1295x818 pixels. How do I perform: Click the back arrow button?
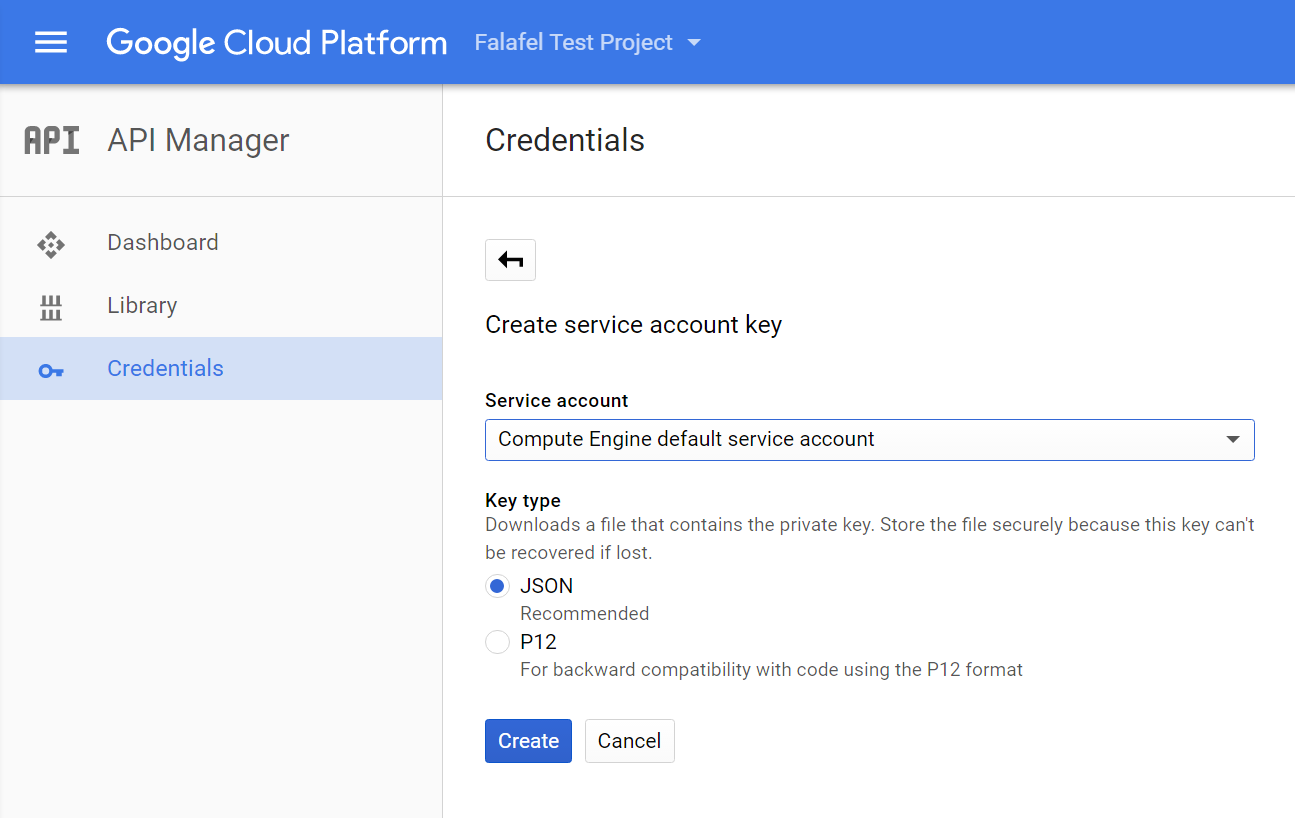click(x=510, y=259)
